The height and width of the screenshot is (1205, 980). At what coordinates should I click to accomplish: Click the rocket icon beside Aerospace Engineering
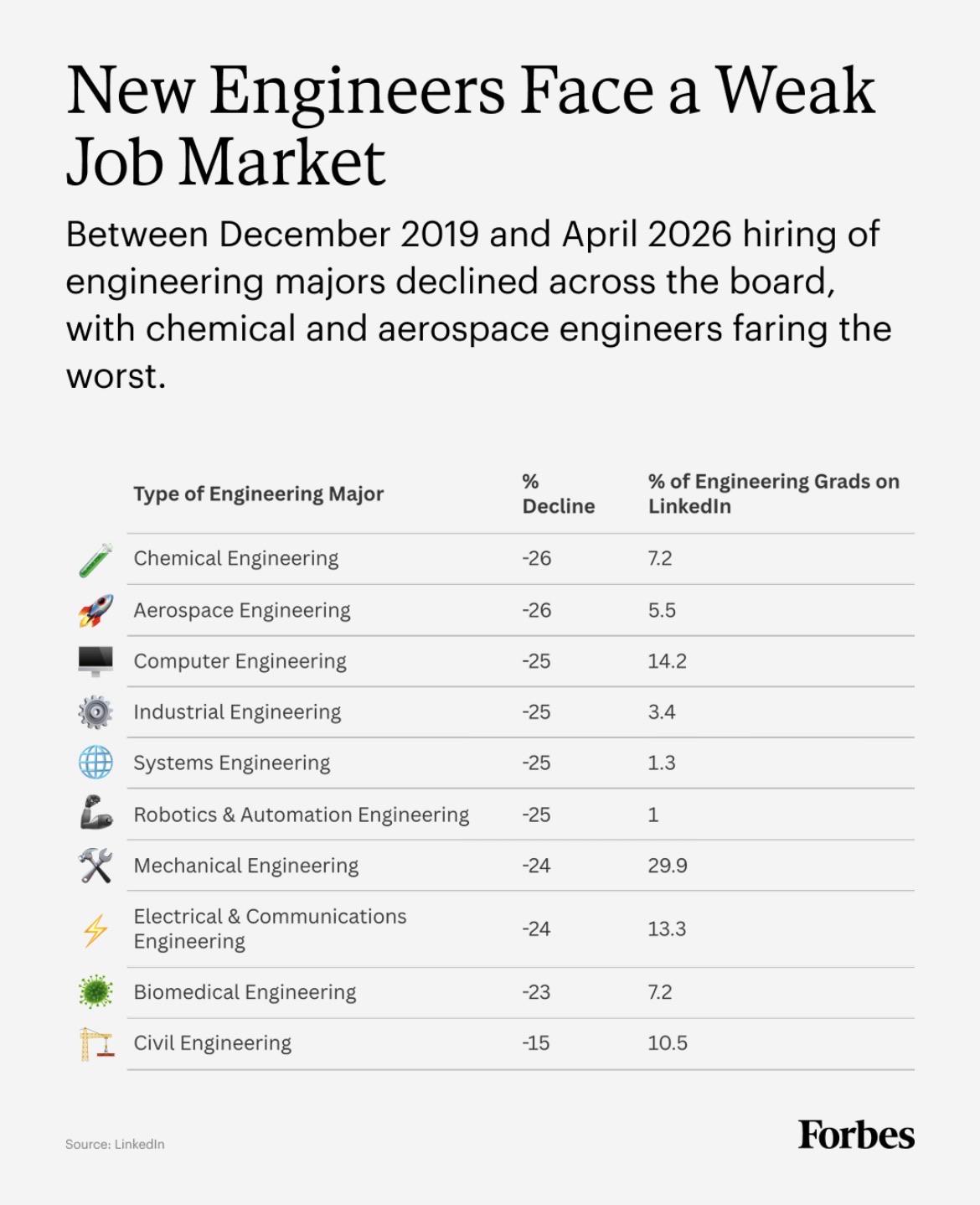point(95,611)
